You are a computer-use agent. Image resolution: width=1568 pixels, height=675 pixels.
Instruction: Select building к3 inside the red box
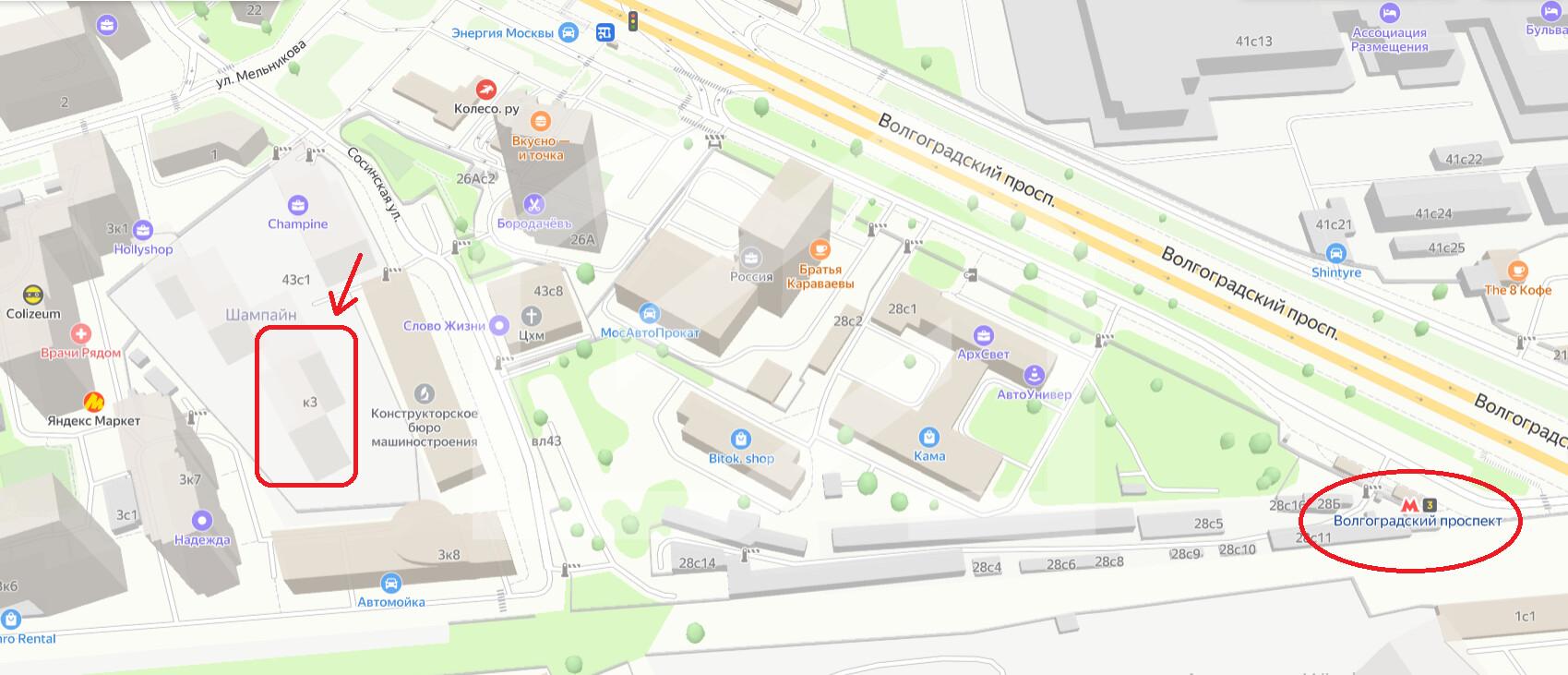pyautogui.click(x=310, y=403)
